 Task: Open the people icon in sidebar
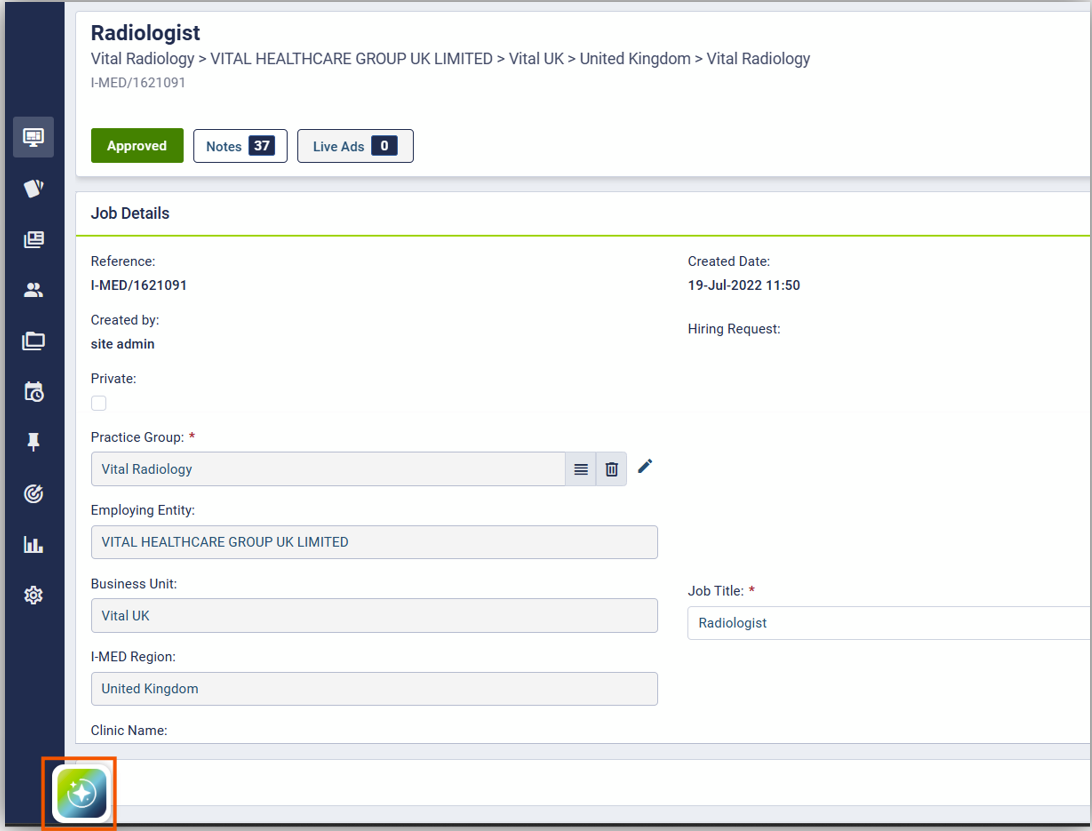coord(33,290)
